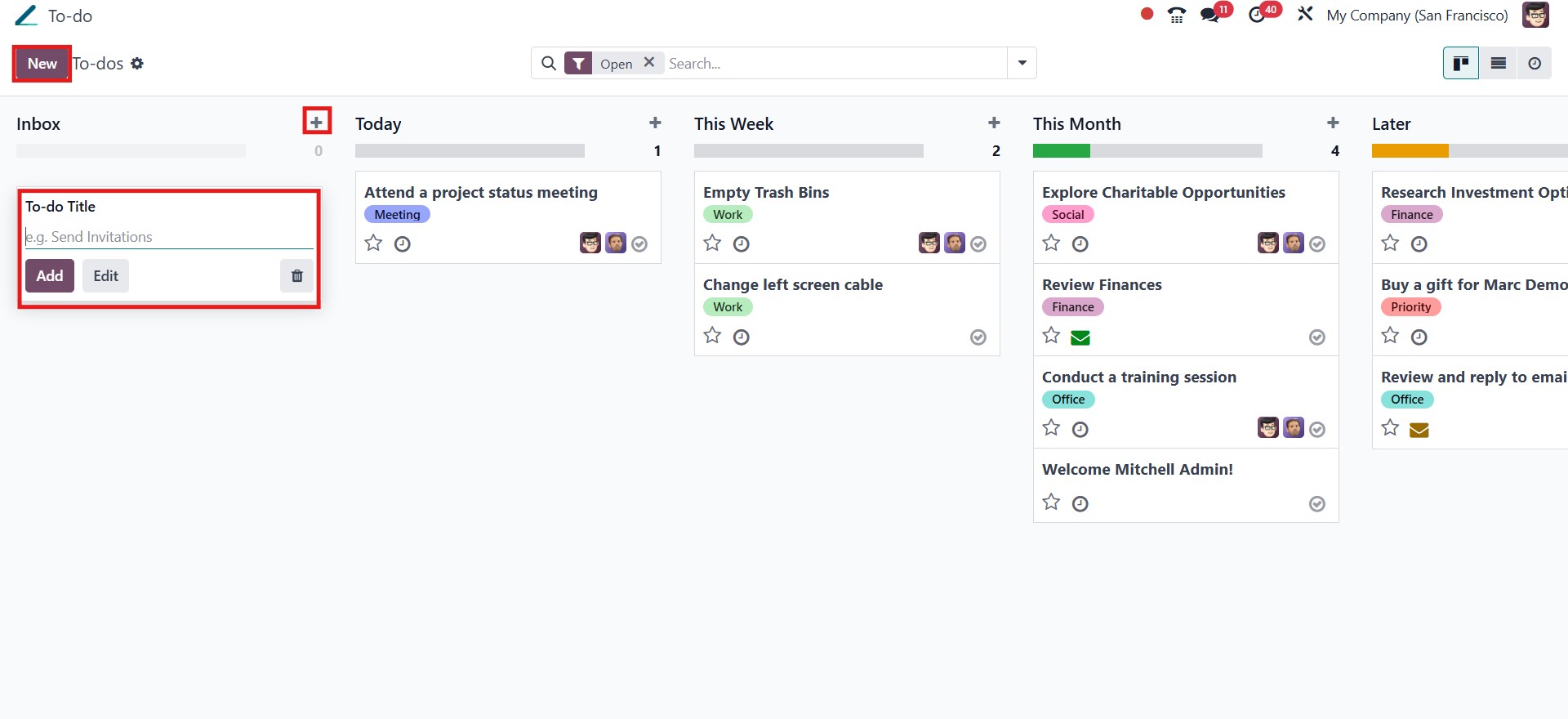Open the voip phone icon in top bar
1568x719 pixels.
(1176, 16)
